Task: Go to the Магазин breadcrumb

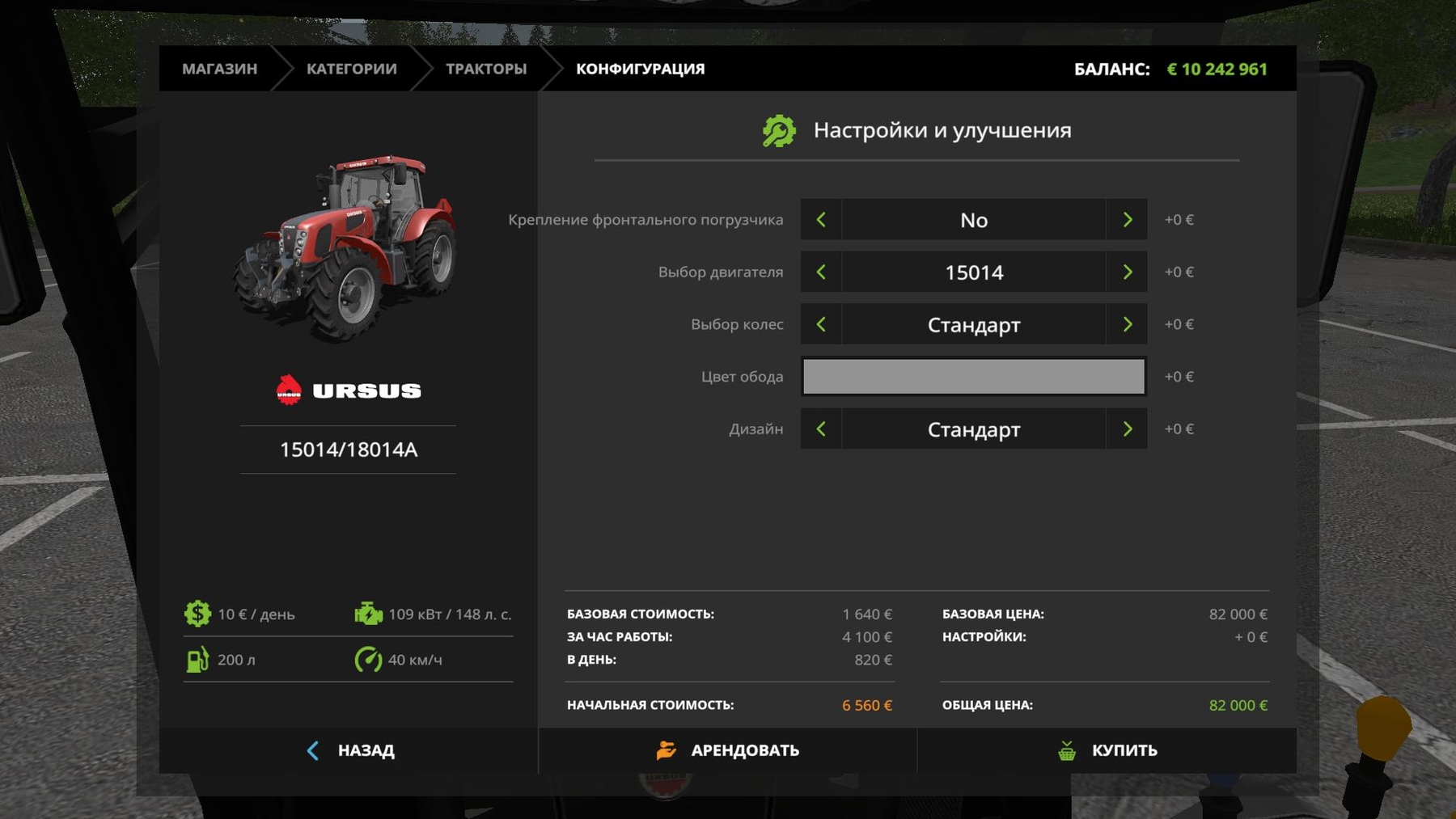Action: [219, 69]
